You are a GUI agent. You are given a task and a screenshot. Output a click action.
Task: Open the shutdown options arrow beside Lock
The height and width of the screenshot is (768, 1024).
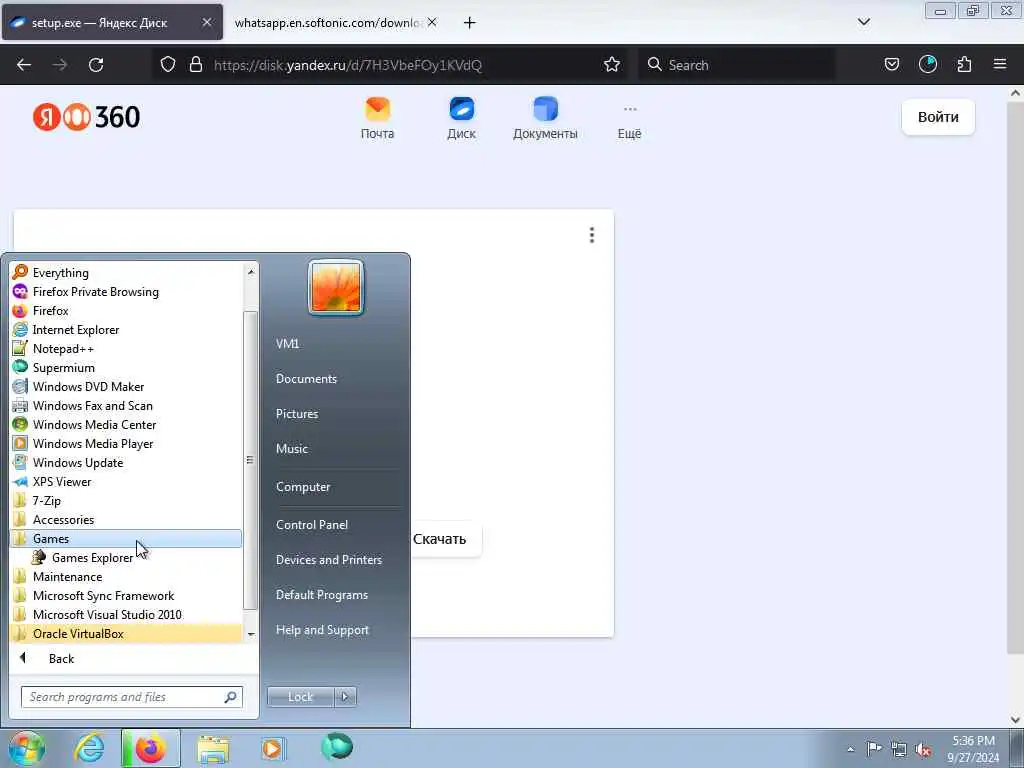[345, 697]
